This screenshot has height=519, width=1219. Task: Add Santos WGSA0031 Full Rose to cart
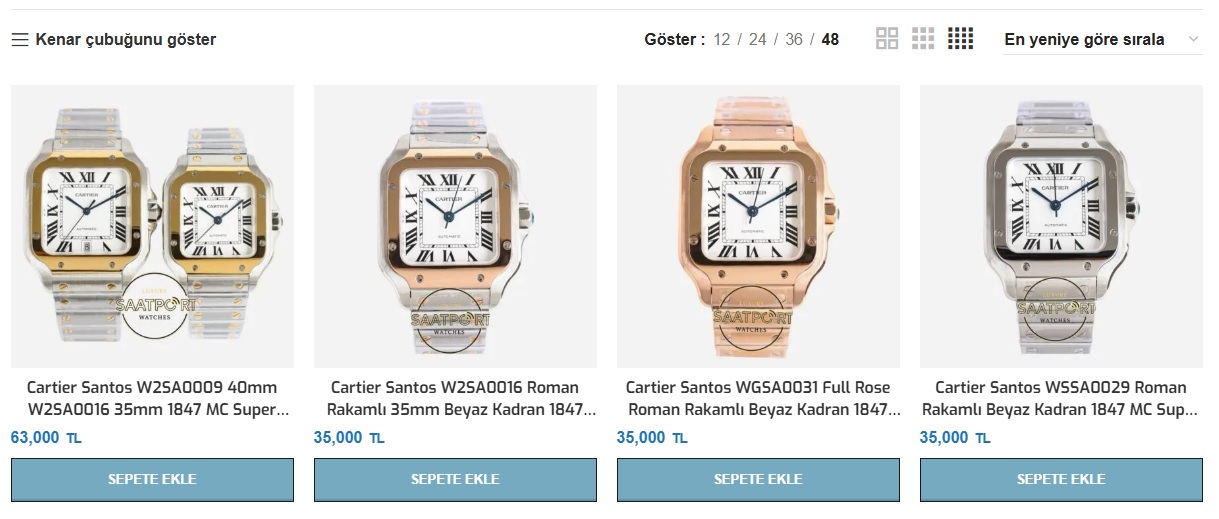758,480
